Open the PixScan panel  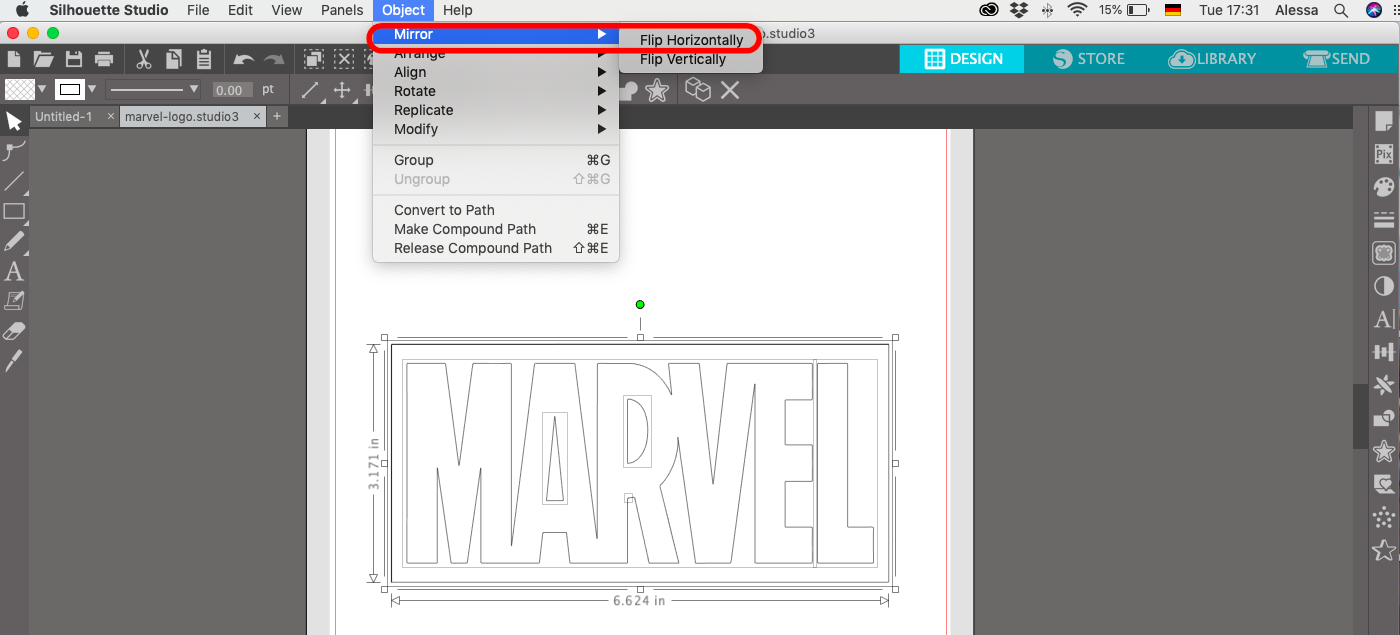[x=1384, y=154]
